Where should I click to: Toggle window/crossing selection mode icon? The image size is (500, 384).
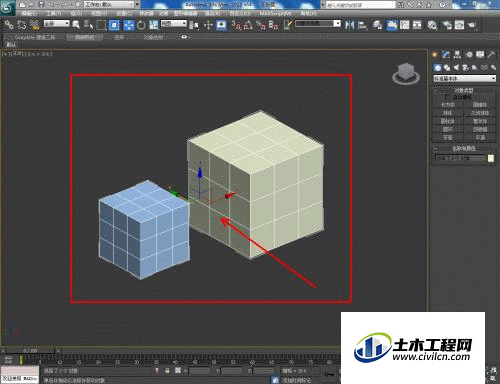(114, 25)
